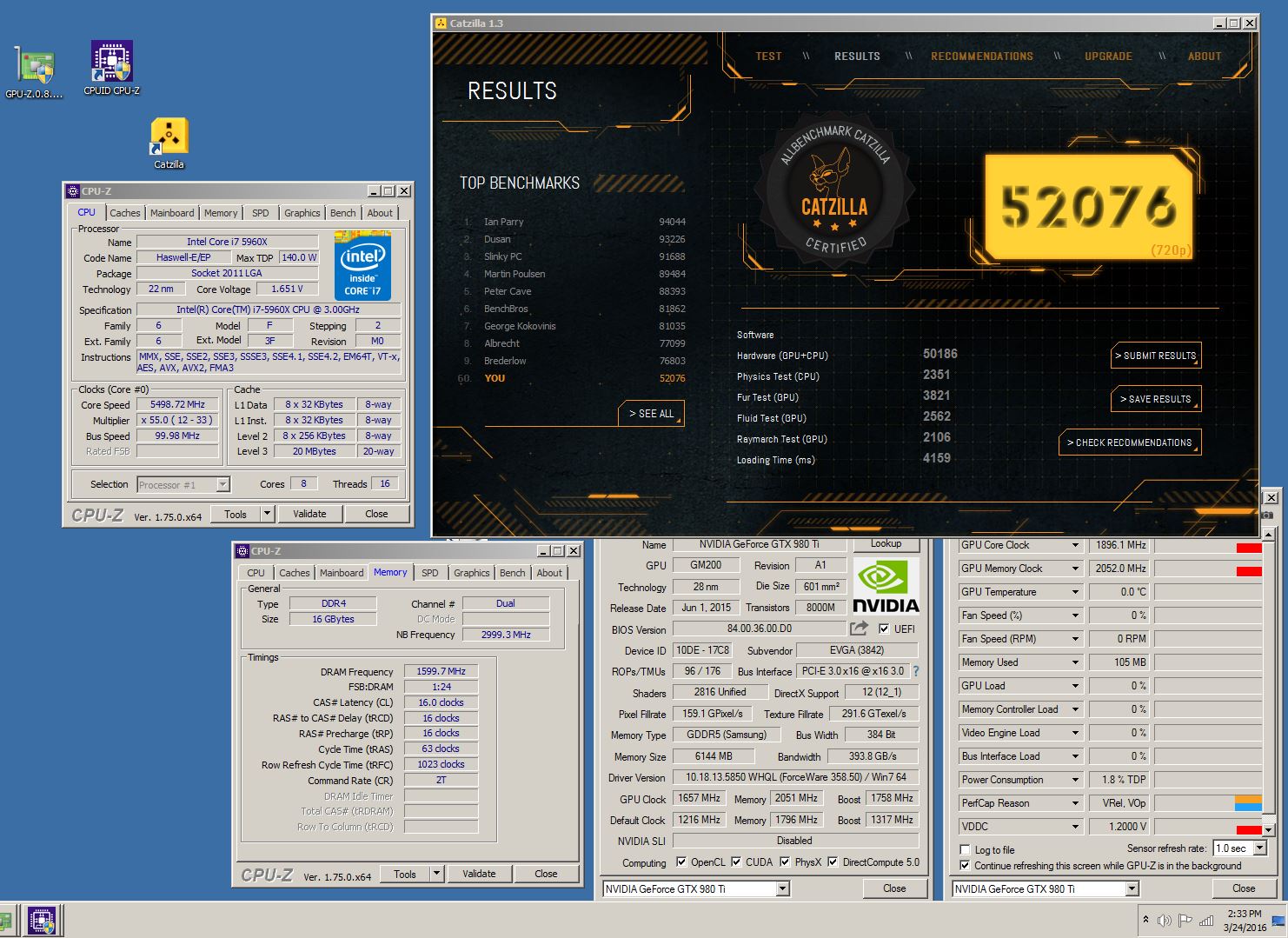Screen dimensions: 1288x938
Task: Enable the Log to file checkbox
Action: (965, 850)
